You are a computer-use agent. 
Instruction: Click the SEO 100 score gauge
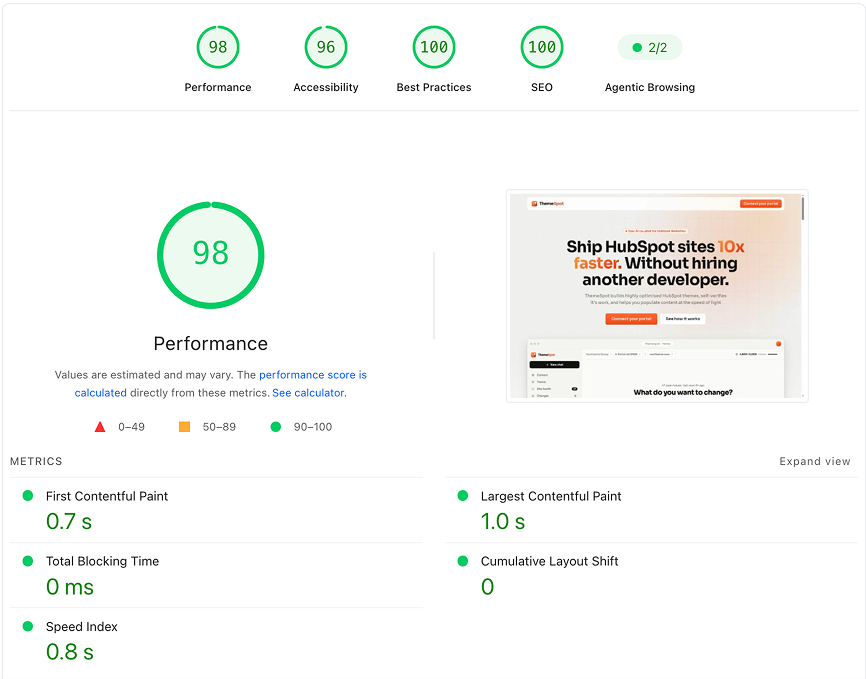tap(542, 47)
